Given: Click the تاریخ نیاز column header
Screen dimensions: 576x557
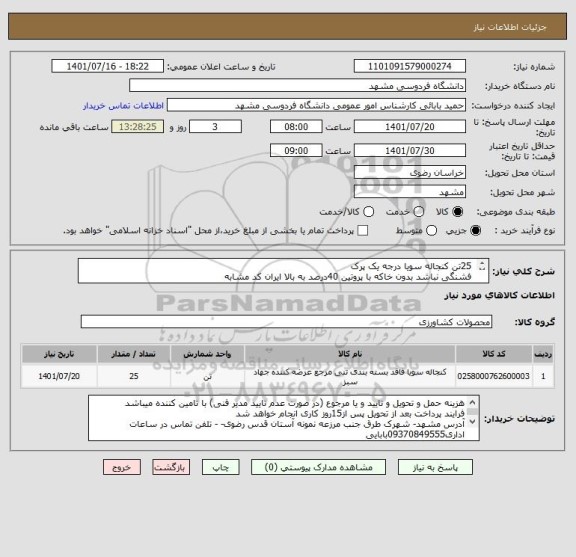Looking at the screenshot, I should (x=59, y=354).
